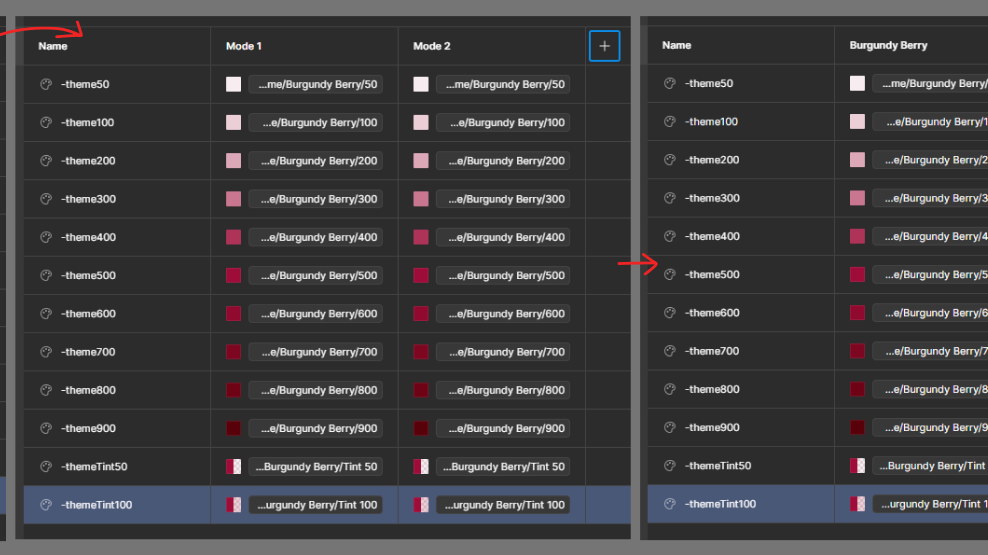Click the -theme300 variable name in the left panel
Screen dimensions: 988x555
(88, 199)
